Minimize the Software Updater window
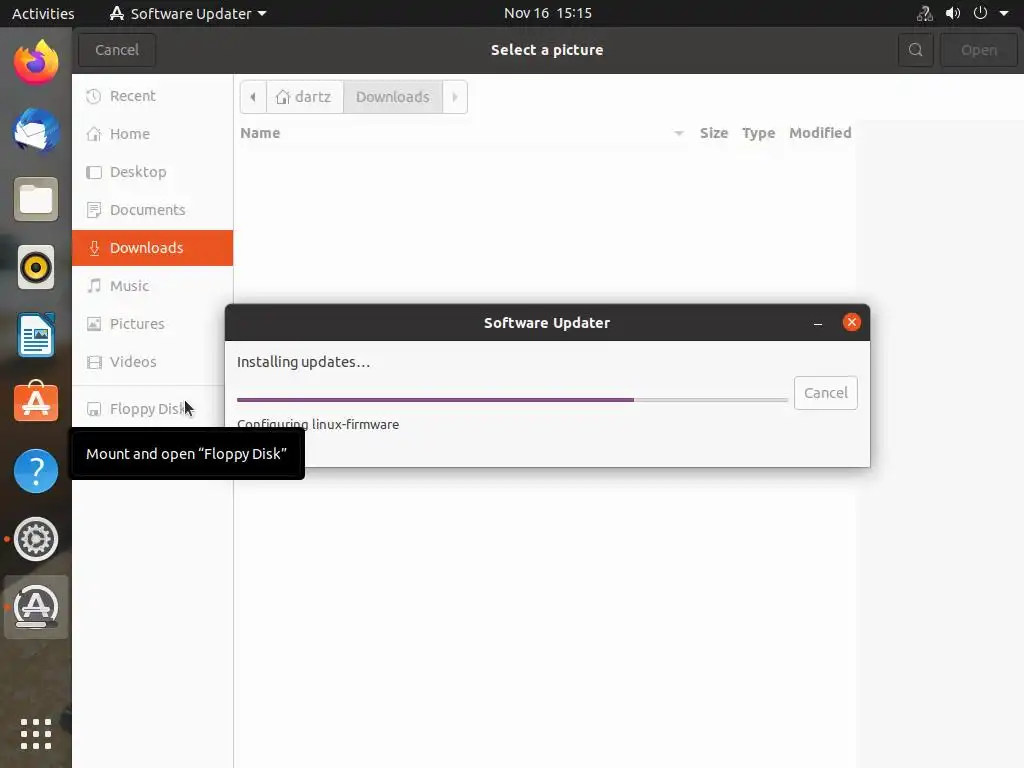 [x=818, y=323]
